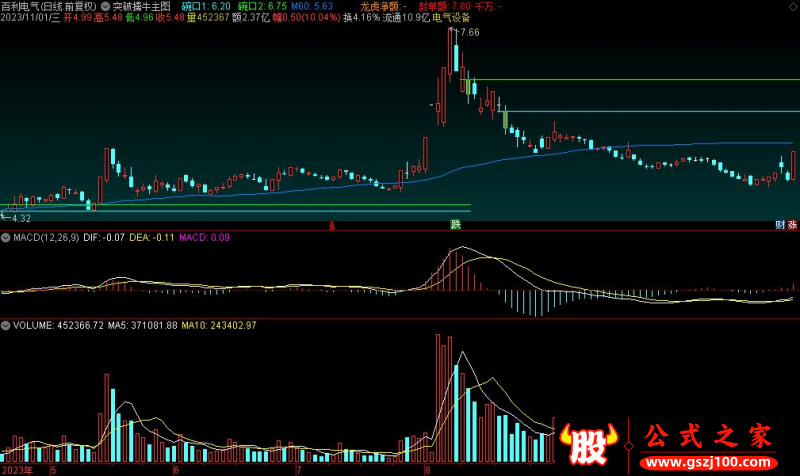Open the dropdown beside 百利电气 stock title
Image resolution: width=800 pixels, height=476 pixels.
106,6
